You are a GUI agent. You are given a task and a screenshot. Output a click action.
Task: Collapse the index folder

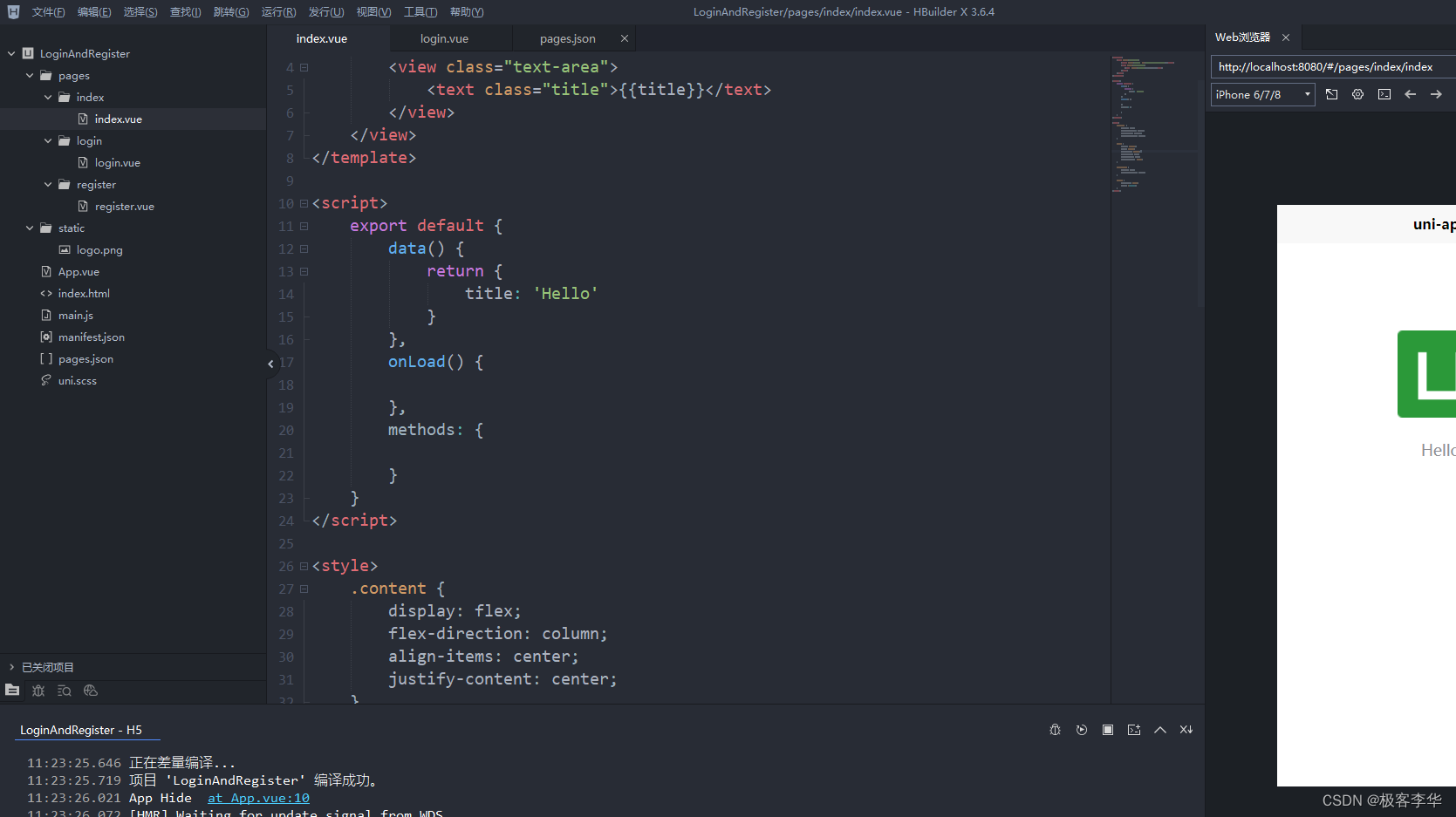tap(48, 97)
